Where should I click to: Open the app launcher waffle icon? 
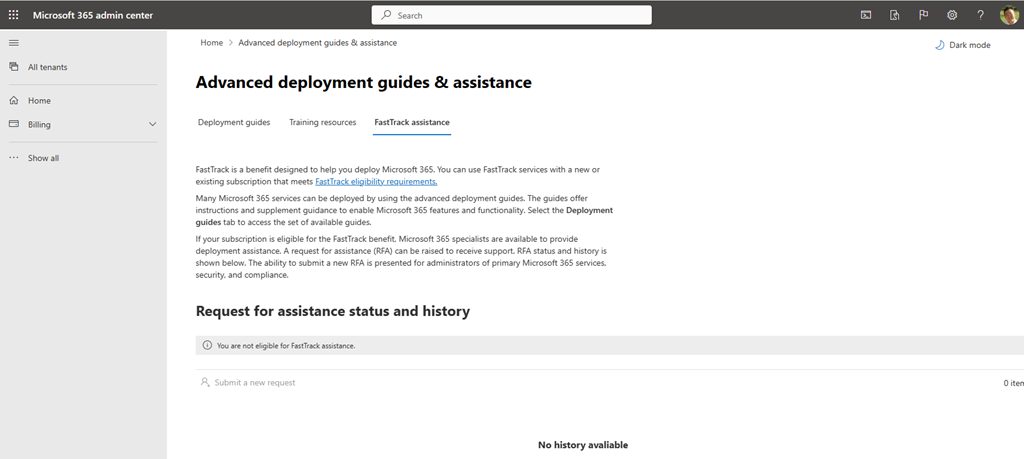click(13, 15)
